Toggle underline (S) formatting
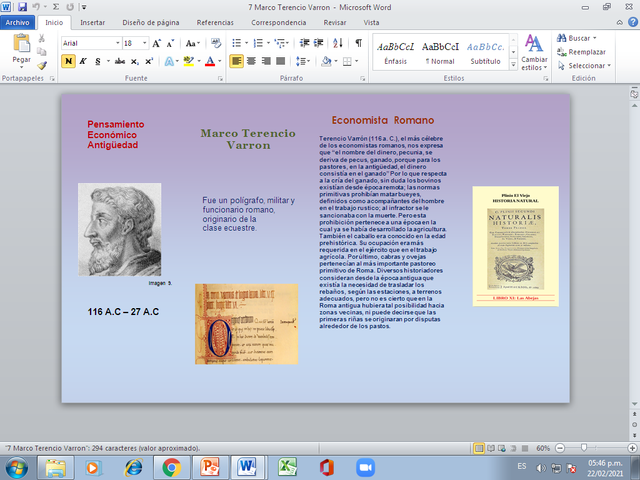640x480 pixels. (x=98, y=62)
